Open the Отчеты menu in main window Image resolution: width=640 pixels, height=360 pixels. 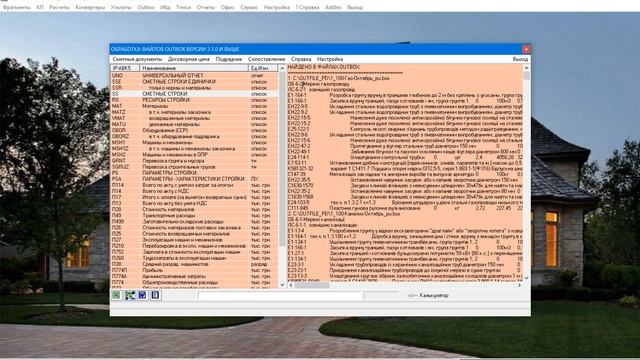206,7
